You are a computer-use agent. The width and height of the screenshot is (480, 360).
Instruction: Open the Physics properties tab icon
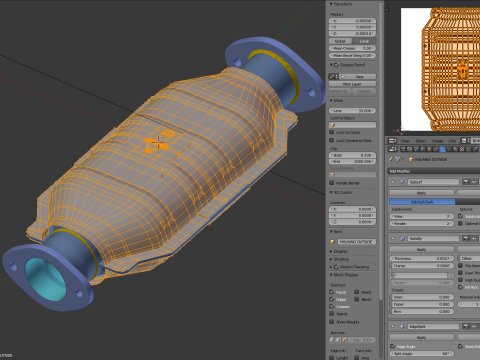click(x=475, y=149)
